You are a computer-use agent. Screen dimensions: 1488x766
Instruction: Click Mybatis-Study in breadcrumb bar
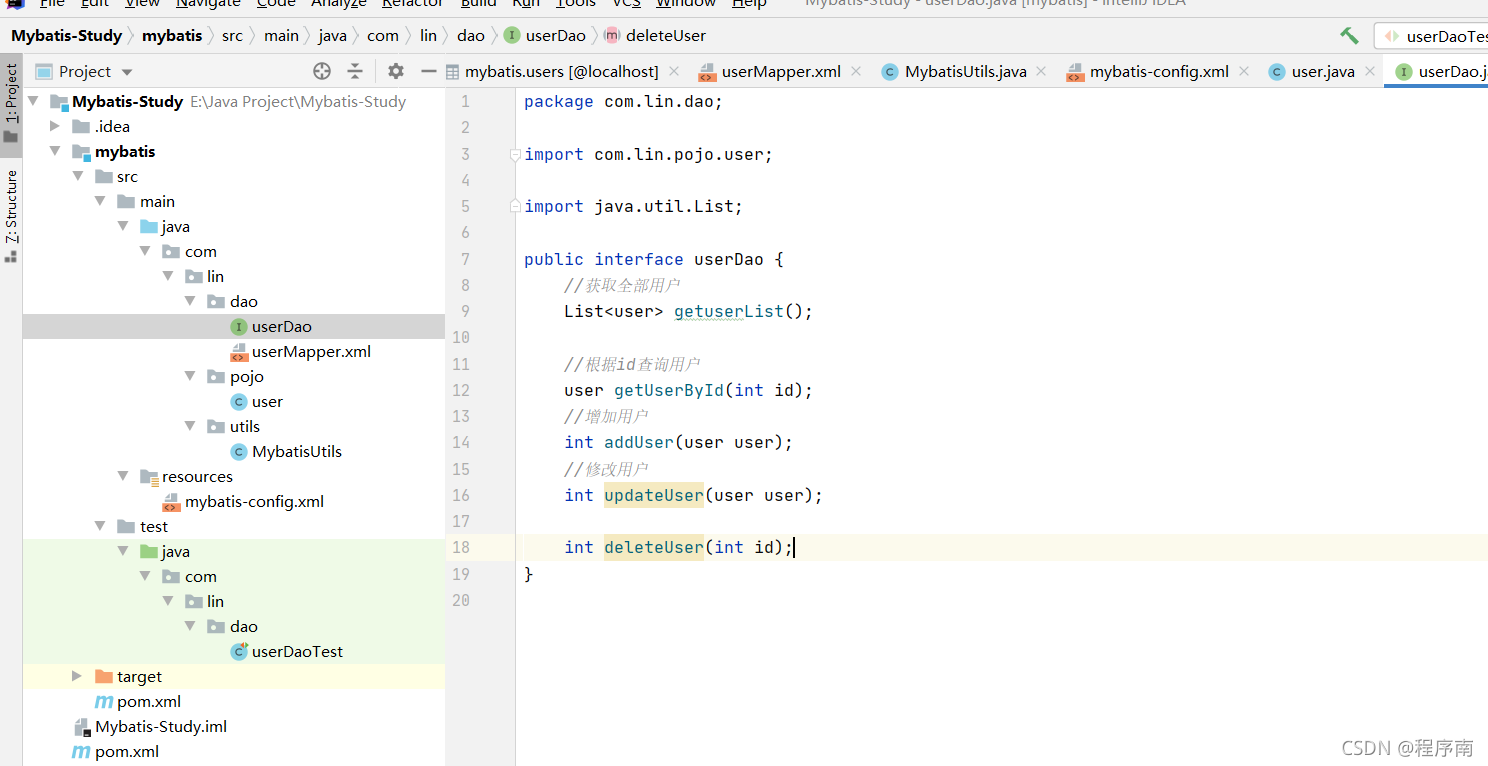coord(66,36)
